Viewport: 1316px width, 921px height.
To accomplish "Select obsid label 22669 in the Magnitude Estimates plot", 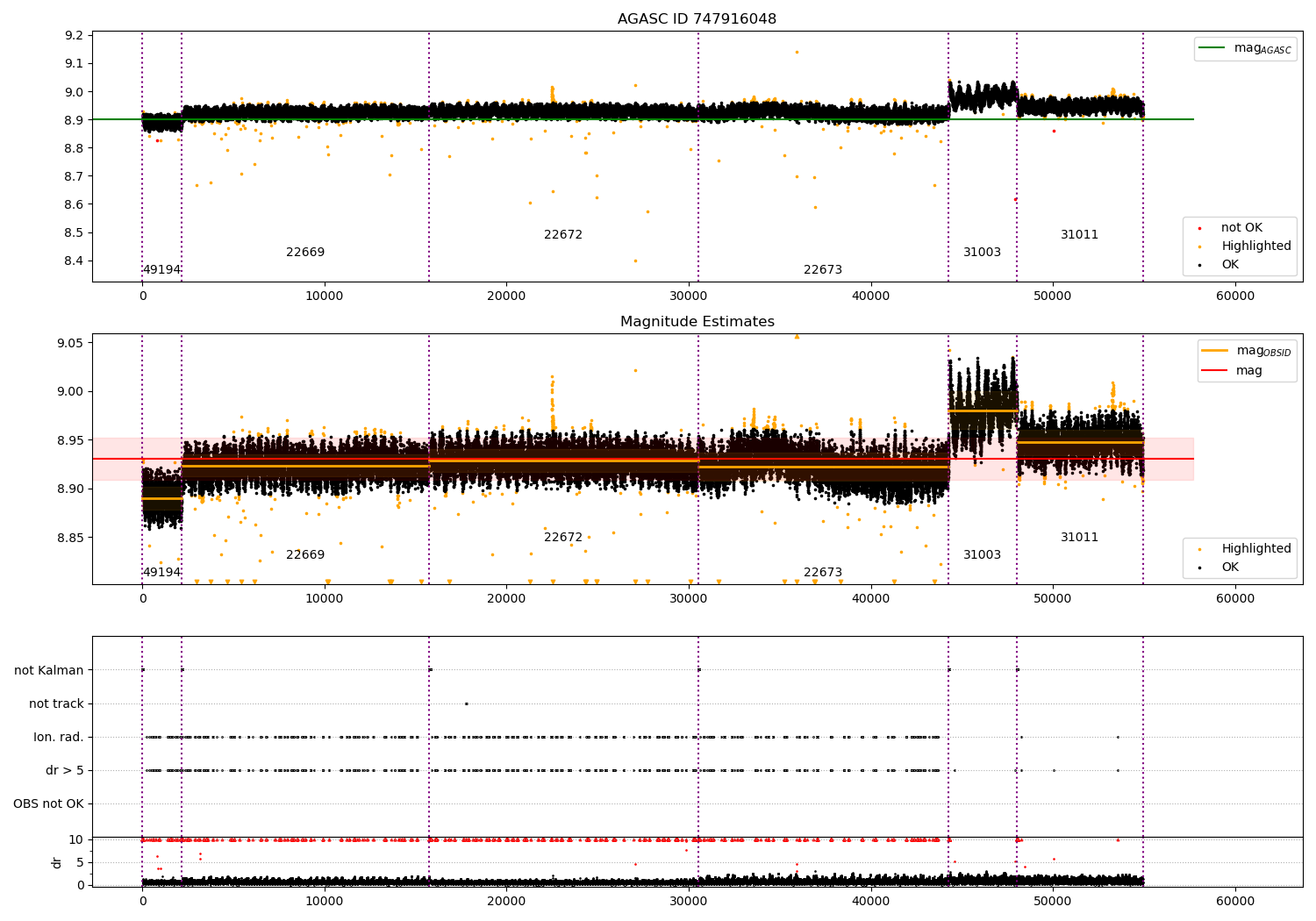I will (x=305, y=555).
